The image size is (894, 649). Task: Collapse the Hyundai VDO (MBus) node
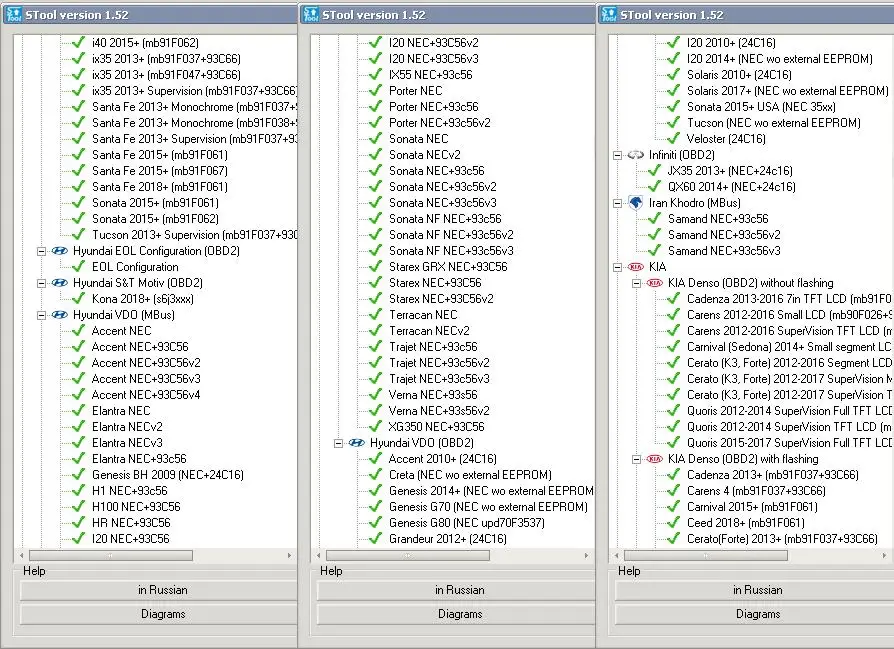click(x=41, y=315)
